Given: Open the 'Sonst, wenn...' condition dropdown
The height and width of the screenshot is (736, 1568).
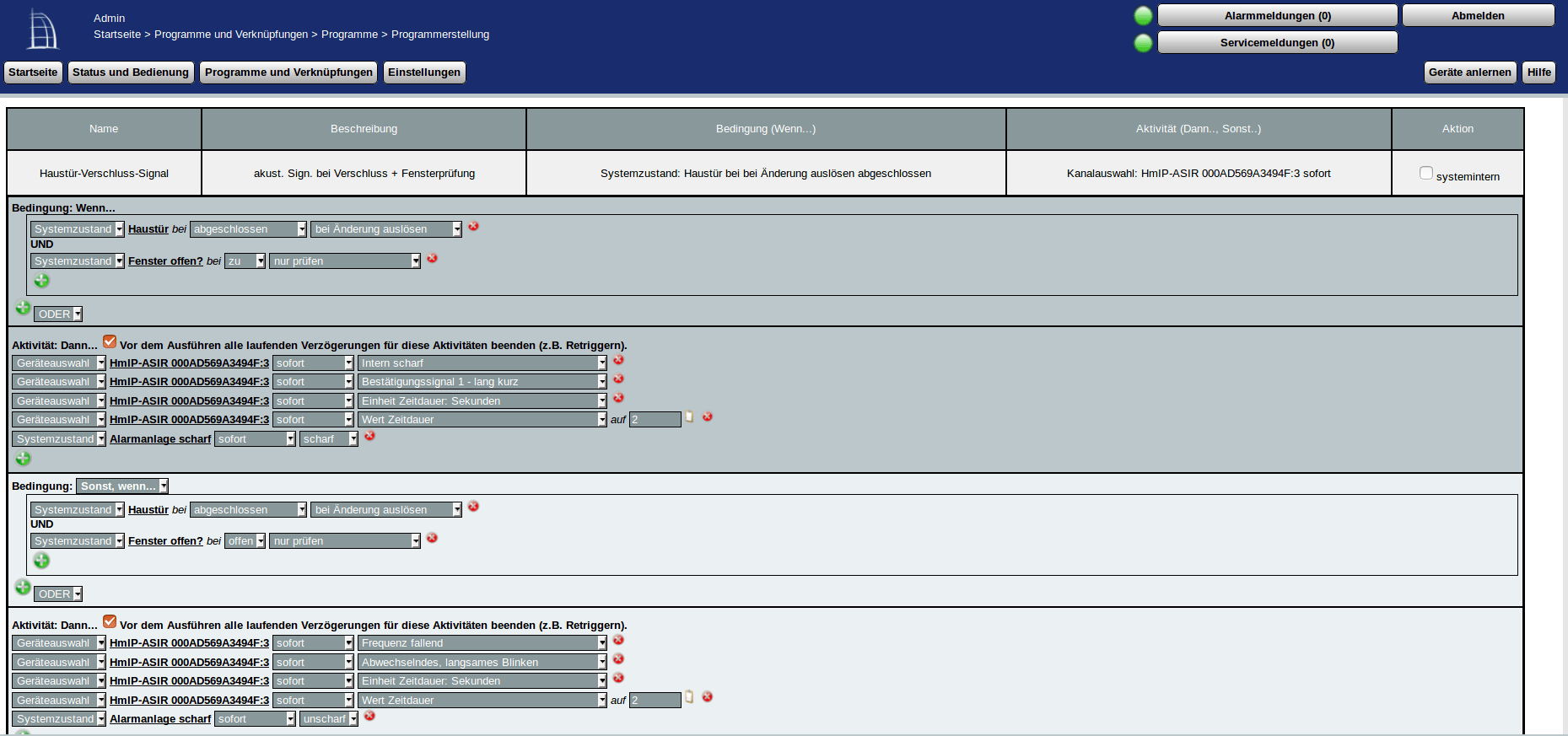Looking at the screenshot, I should [x=122, y=486].
